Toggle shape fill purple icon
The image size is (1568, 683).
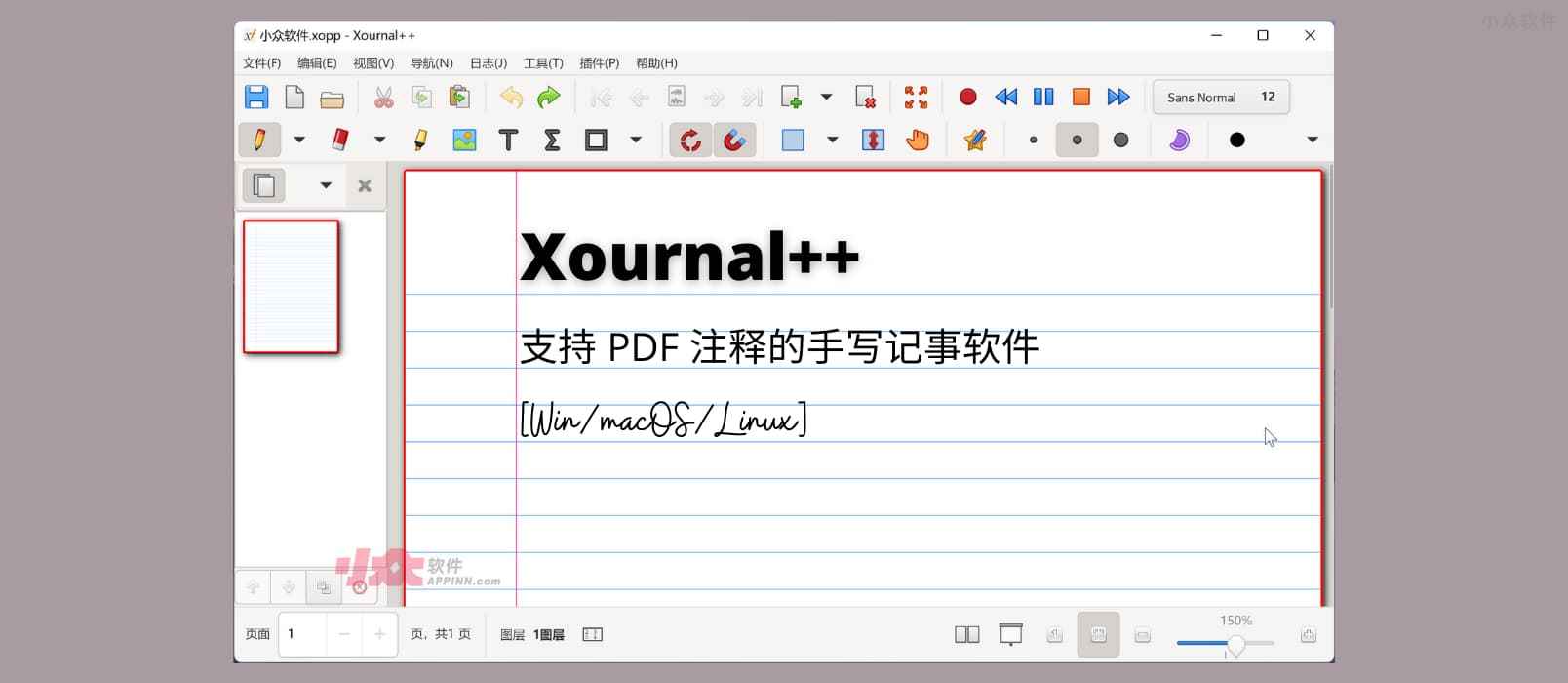coord(1179,140)
